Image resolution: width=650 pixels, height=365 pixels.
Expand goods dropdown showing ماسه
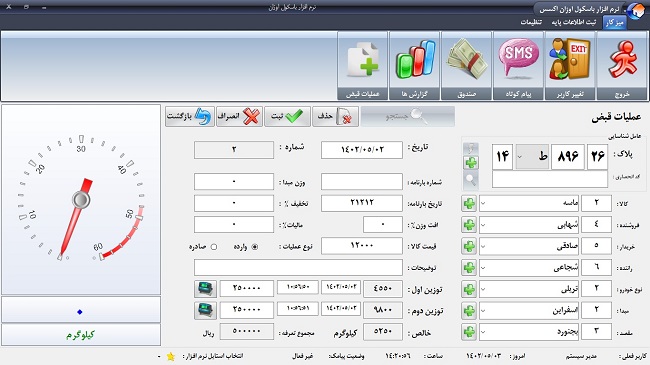[x=483, y=204]
